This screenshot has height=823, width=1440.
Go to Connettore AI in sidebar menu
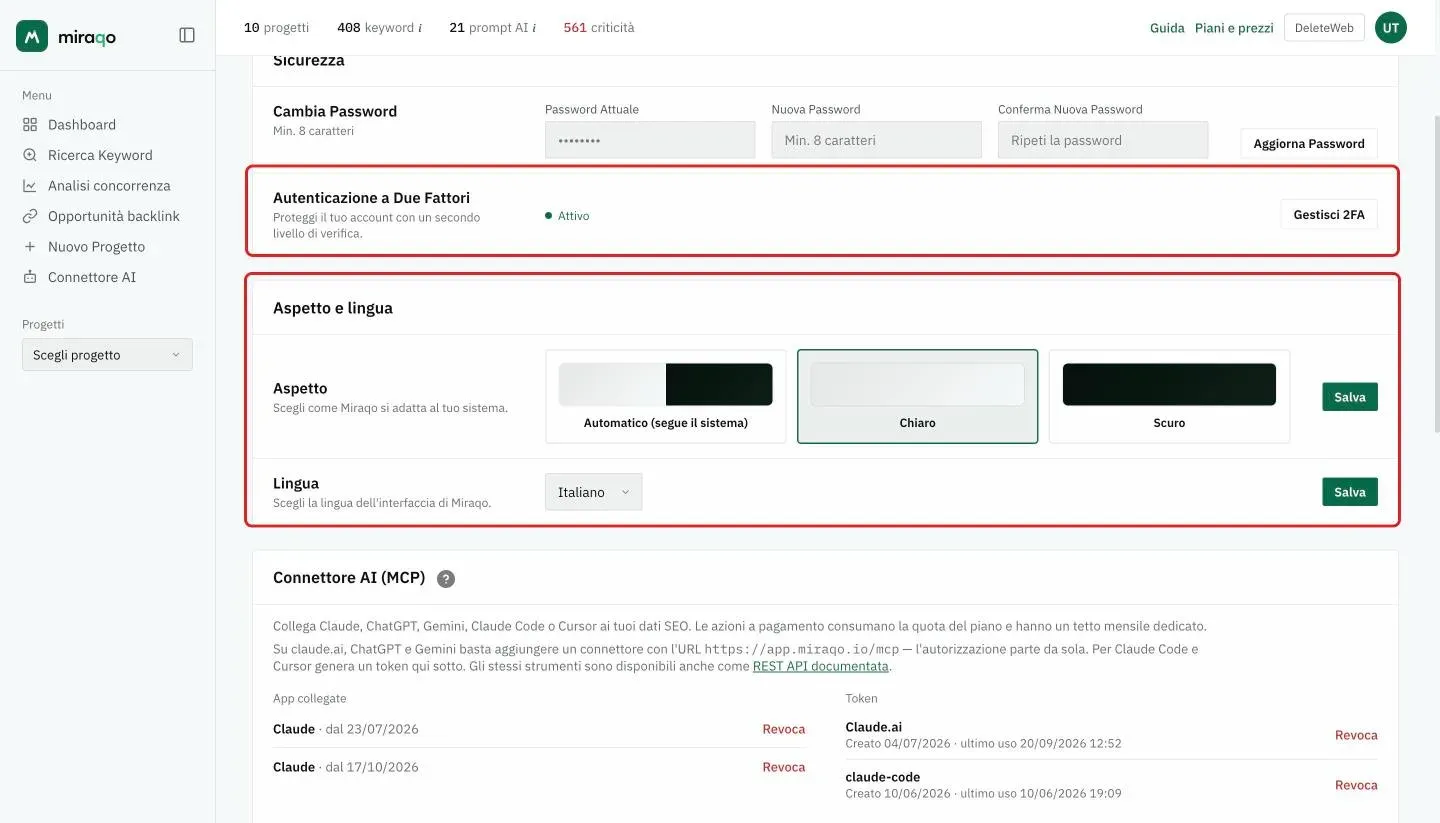pos(91,277)
